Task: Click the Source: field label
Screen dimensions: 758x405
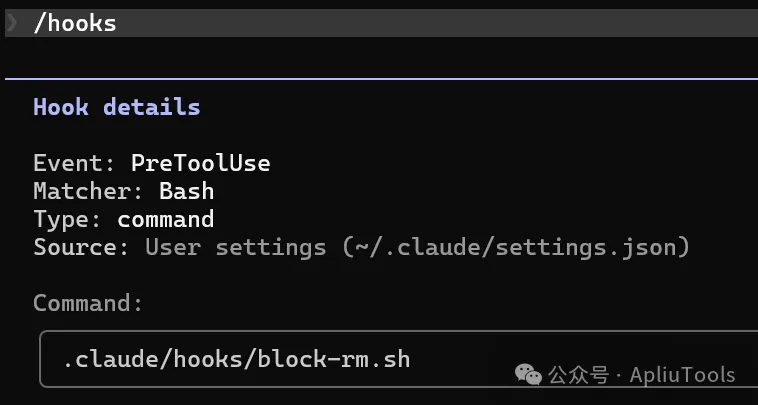Action: click(x=81, y=247)
